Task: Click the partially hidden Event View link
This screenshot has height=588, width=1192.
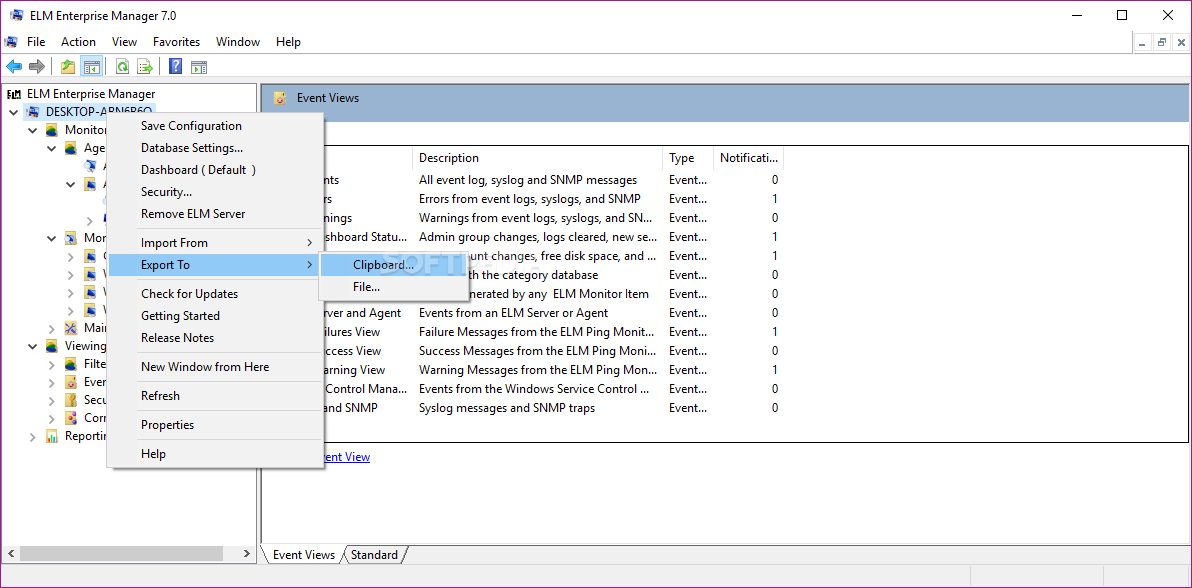Action: (x=347, y=456)
